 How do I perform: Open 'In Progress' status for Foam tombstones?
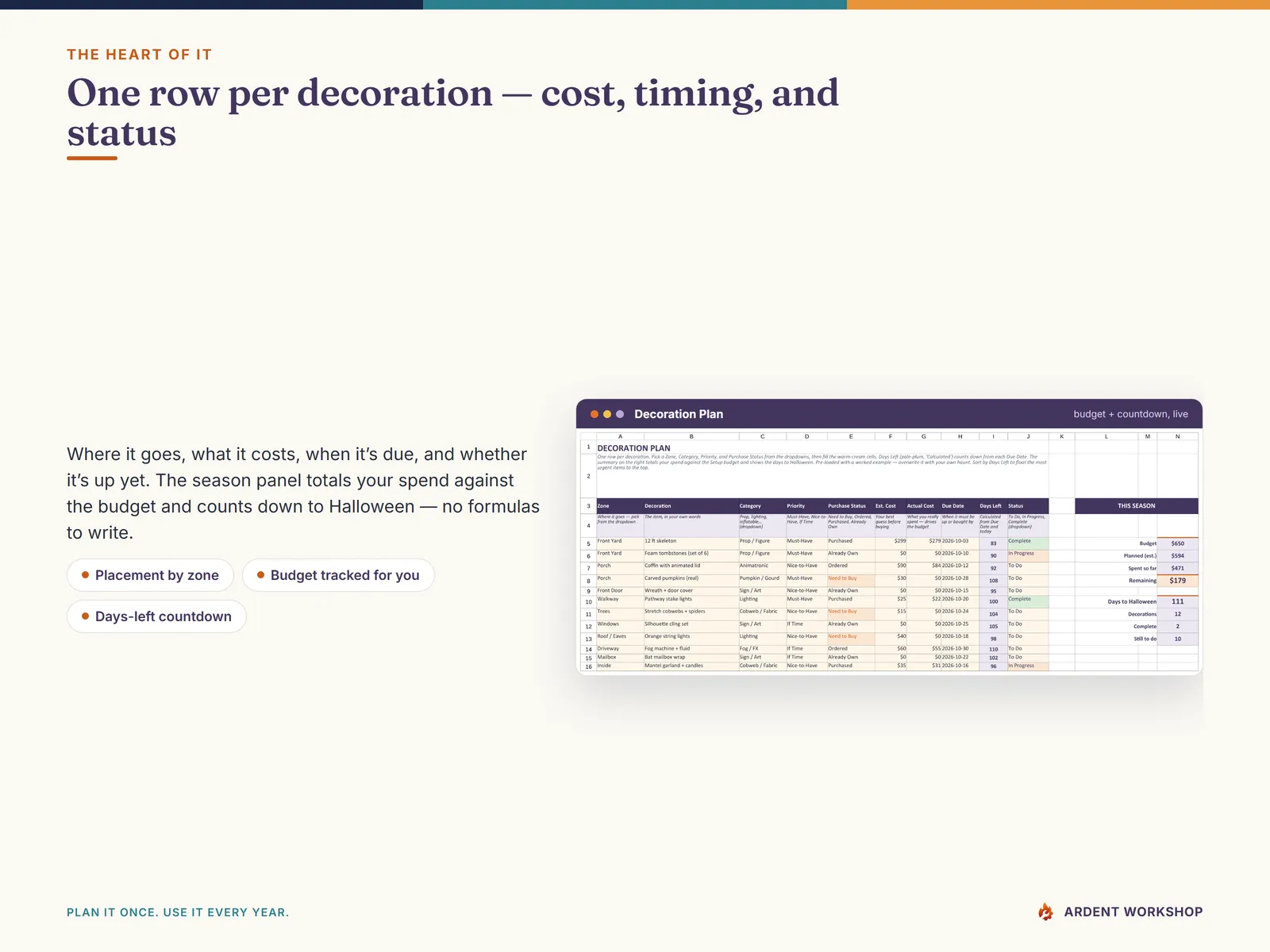(x=1028, y=555)
